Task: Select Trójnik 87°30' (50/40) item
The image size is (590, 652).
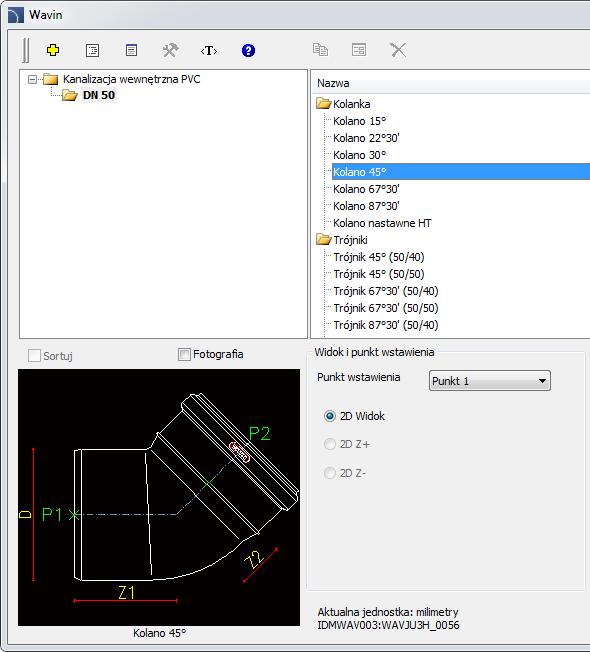Action: click(386, 326)
